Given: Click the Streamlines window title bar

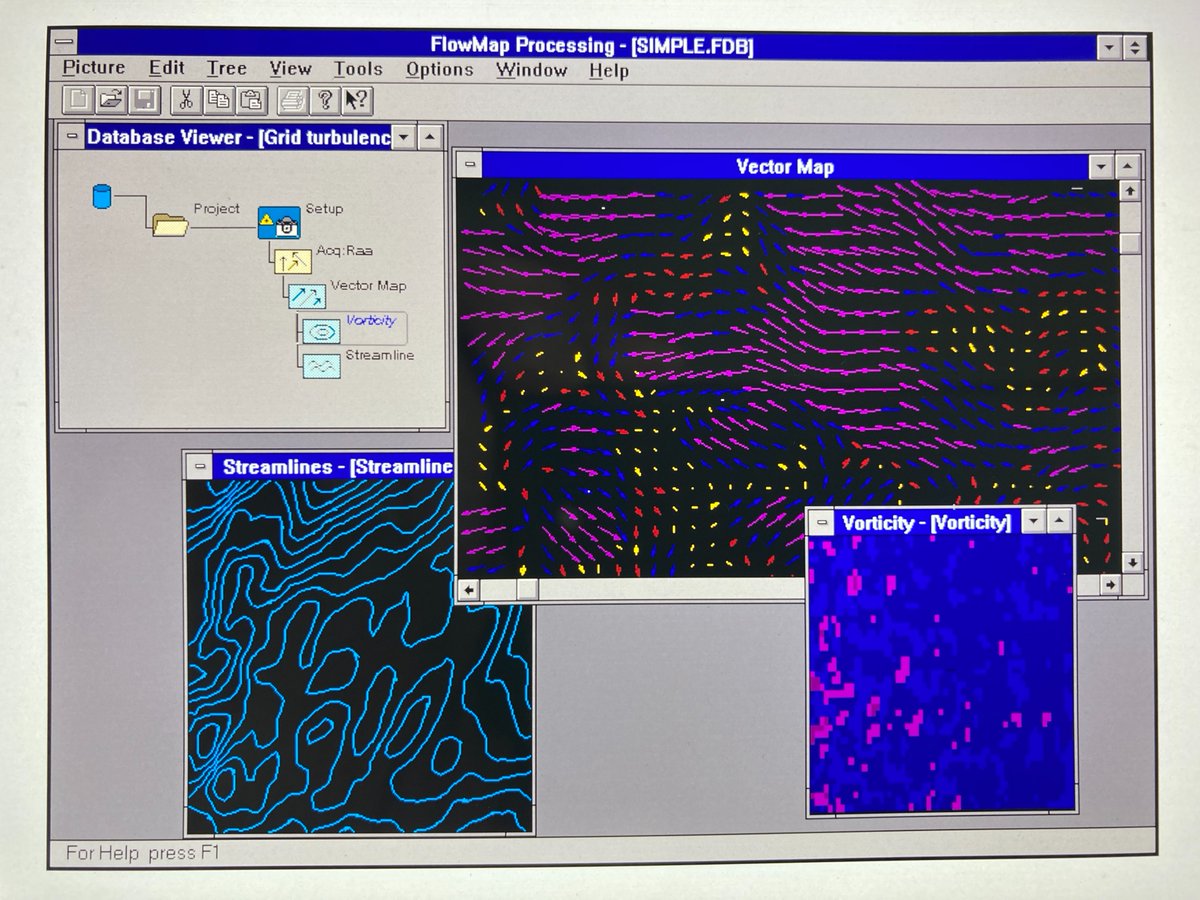Looking at the screenshot, I should point(333,467).
